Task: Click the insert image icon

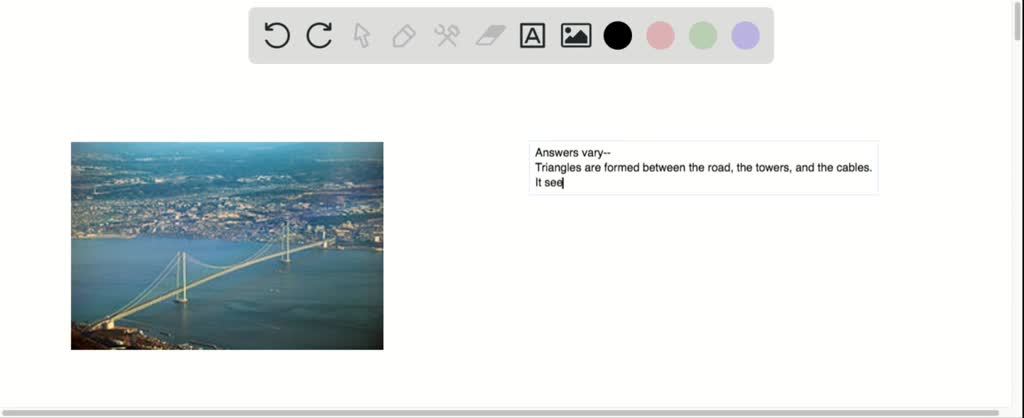Action: 576,36
